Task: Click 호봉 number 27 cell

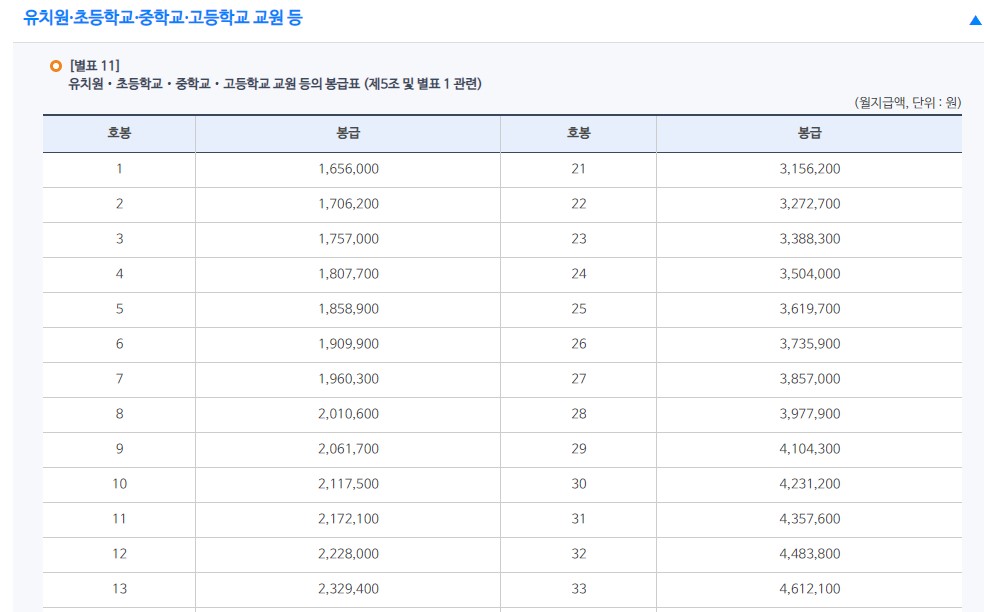Action: tap(579, 379)
